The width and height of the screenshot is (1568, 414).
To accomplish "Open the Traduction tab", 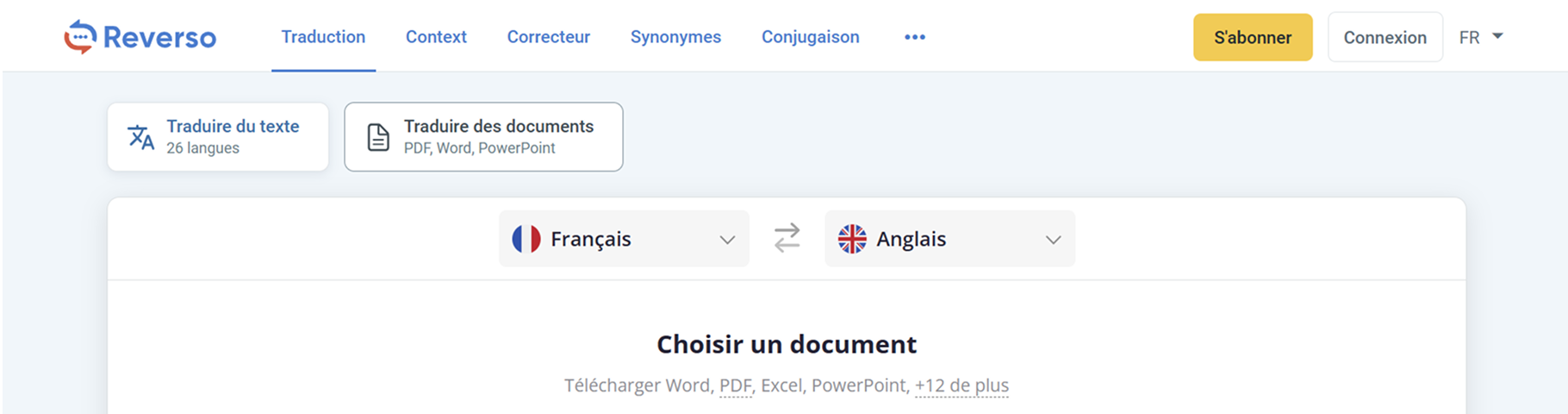I will (x=323, y=37).
